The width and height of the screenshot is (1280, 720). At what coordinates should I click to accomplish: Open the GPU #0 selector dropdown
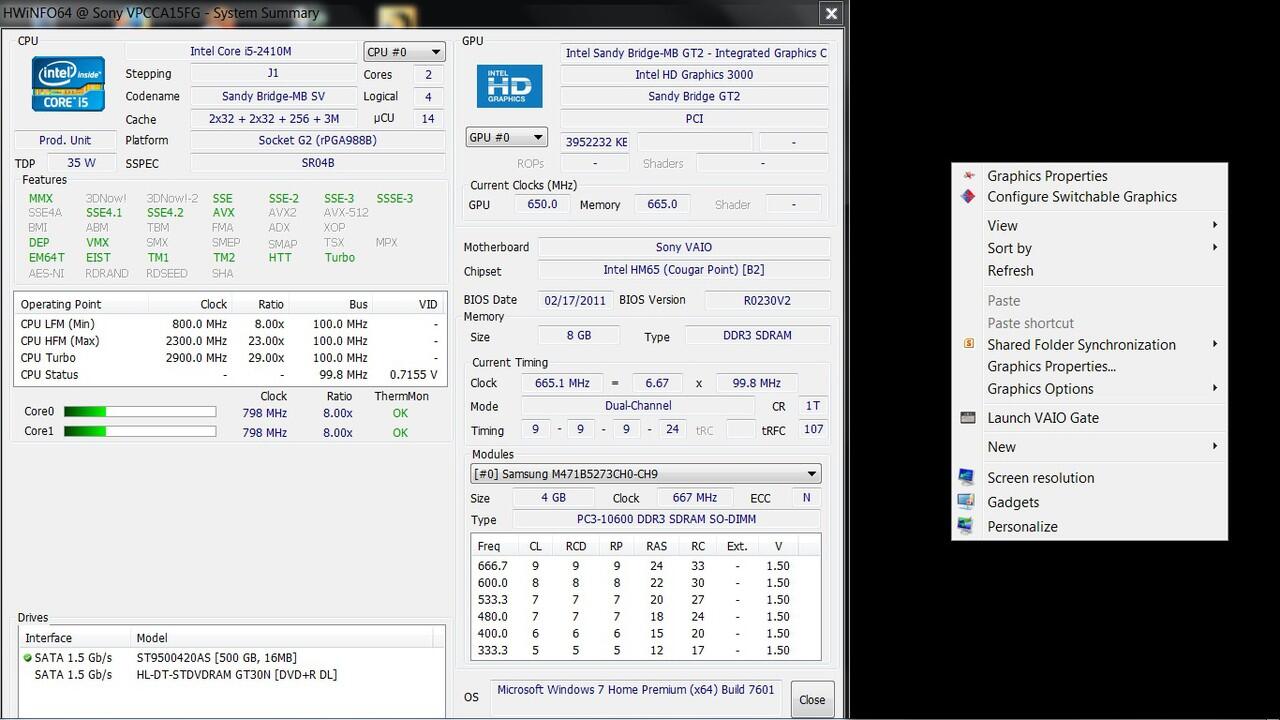click(x=506, y=137)
